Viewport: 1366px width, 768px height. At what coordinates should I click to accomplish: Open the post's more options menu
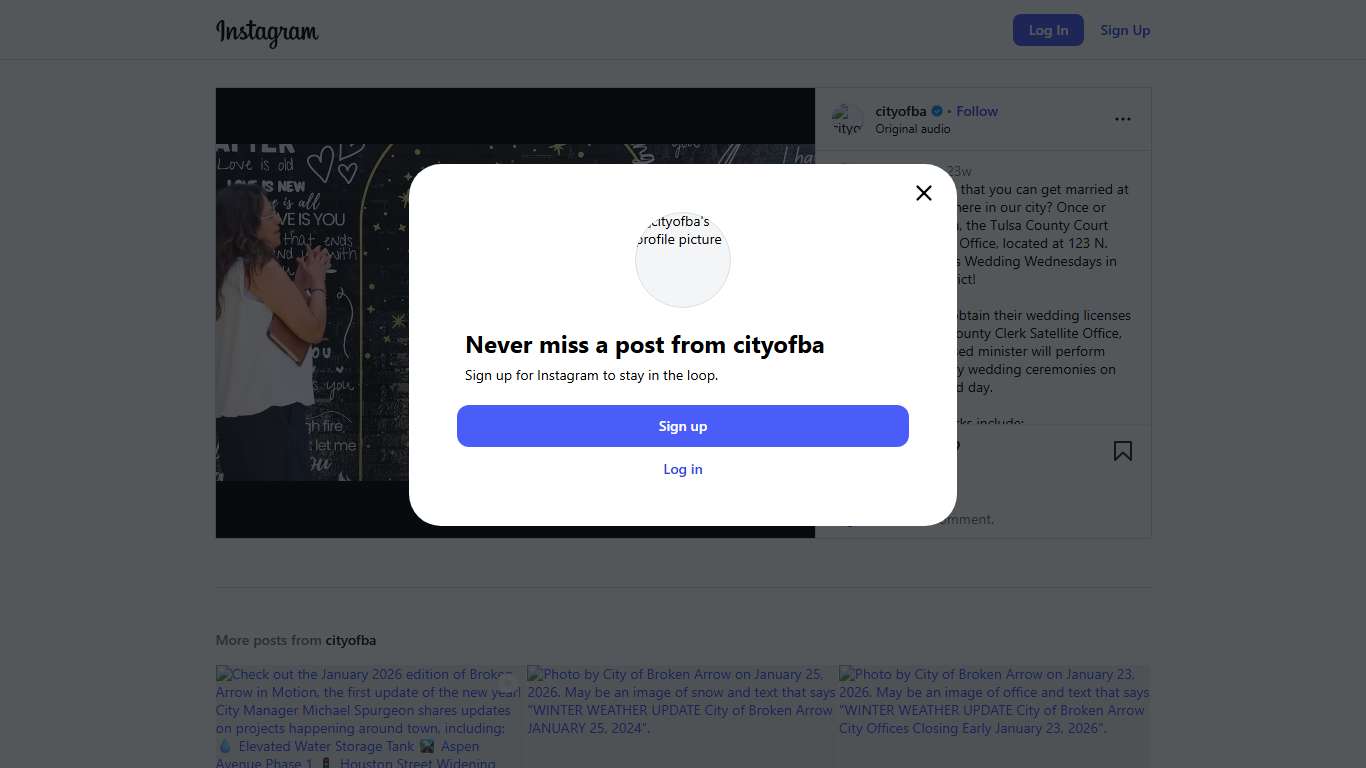[x=1123, y=119]
